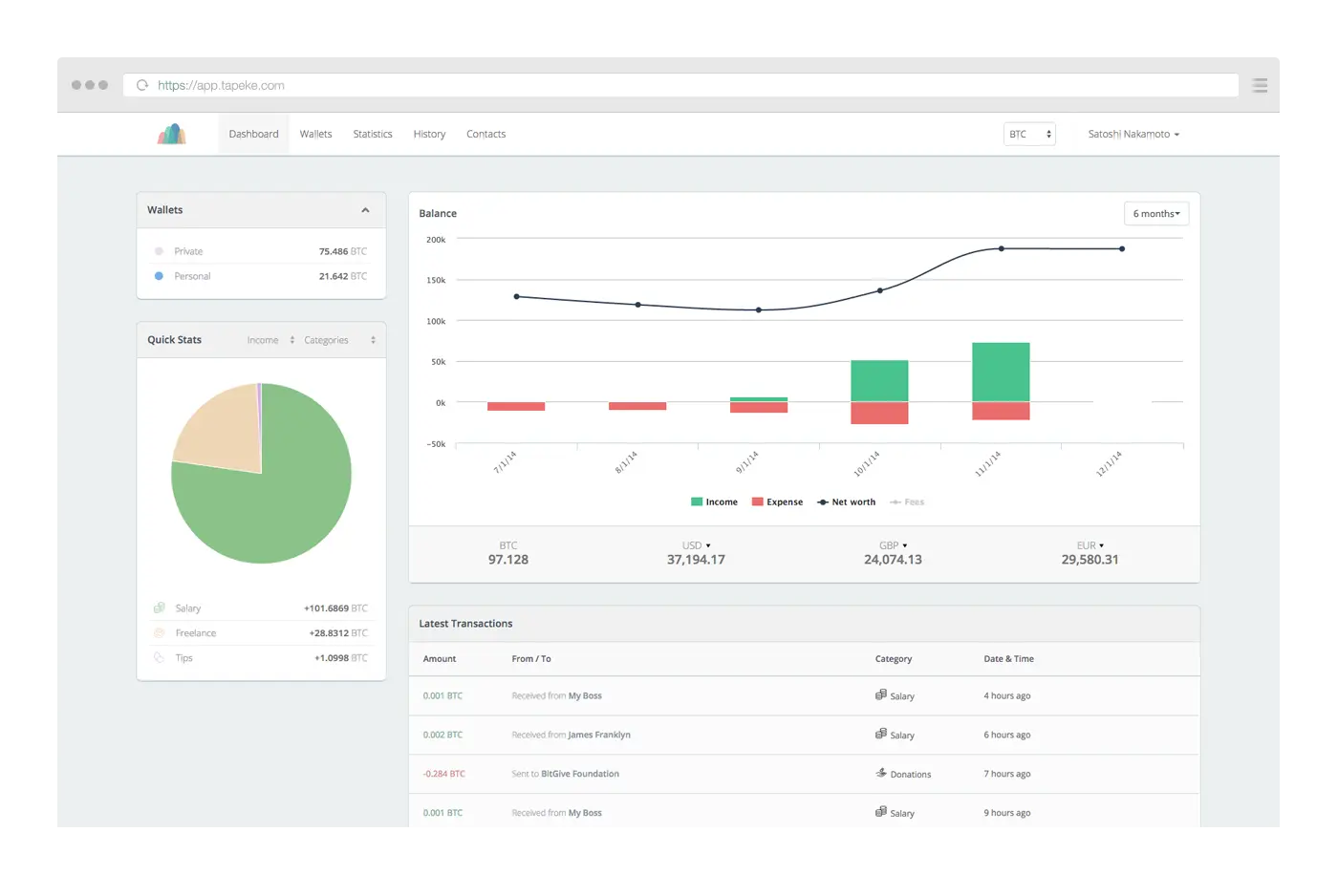
Task: Collapse the Wallets panel
Action: (365, 210)
